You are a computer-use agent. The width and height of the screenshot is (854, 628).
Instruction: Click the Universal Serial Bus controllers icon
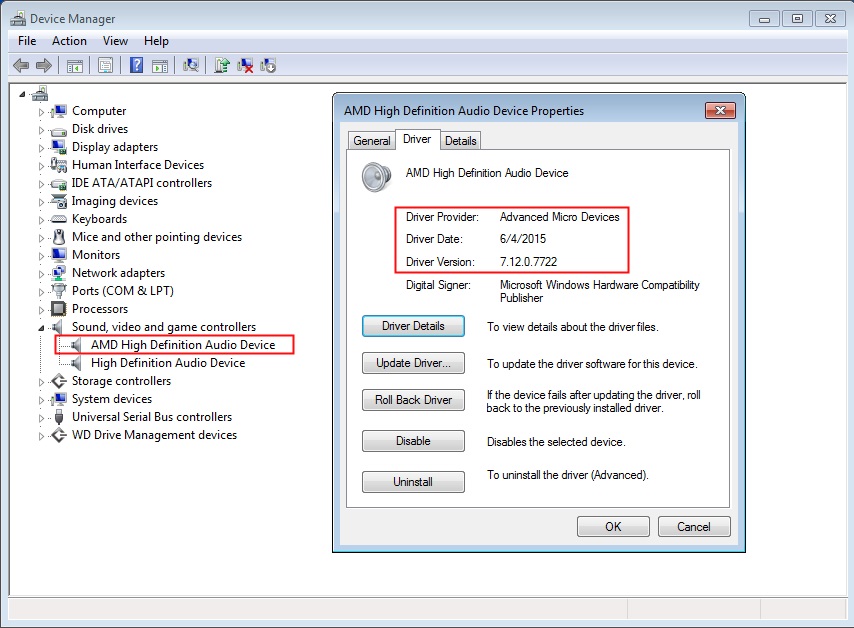click(59, 417)
